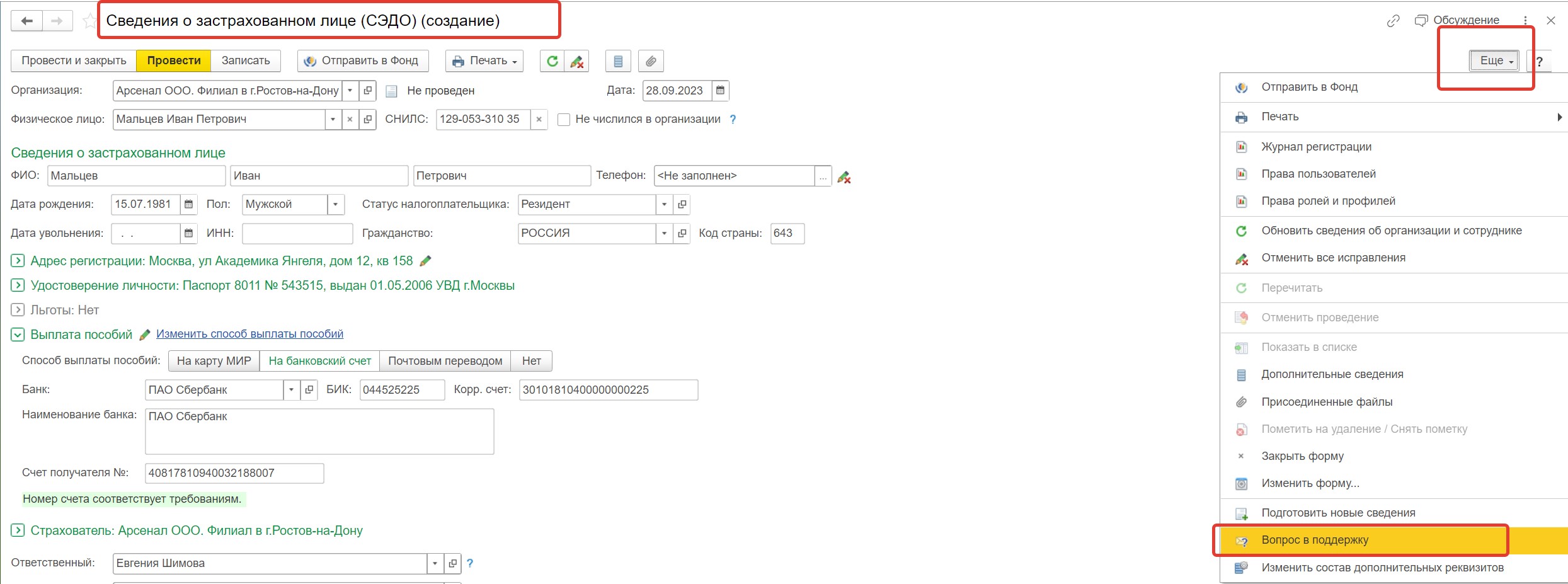Open the phone selection ellipsis button
Screen dimensions: 1568x584
pyautogui.click(x=823, y=176)
